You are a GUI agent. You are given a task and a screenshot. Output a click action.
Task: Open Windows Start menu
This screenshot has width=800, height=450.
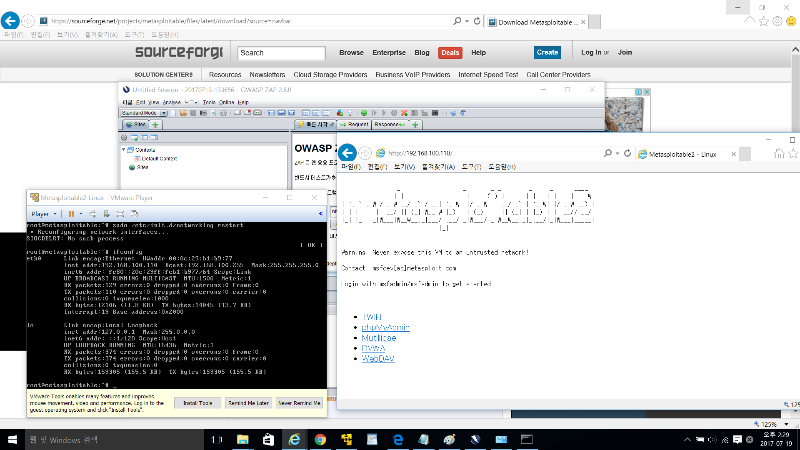coord(12,439)
